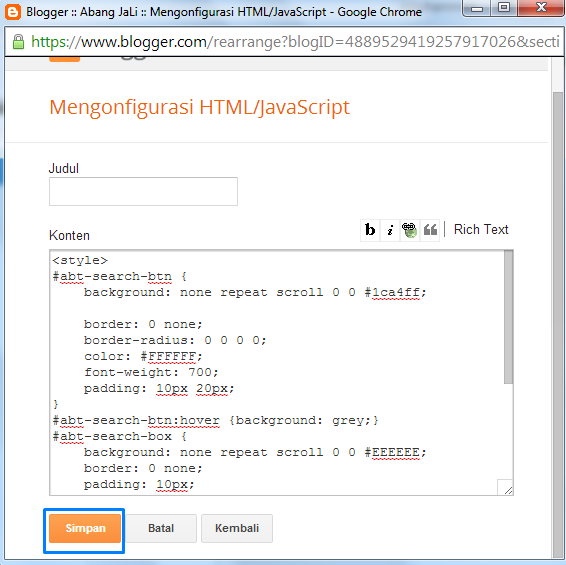The image size is (566, 565).
Task: Click the 'color: #FFFFFF;' line
Action: coord(143,356)
